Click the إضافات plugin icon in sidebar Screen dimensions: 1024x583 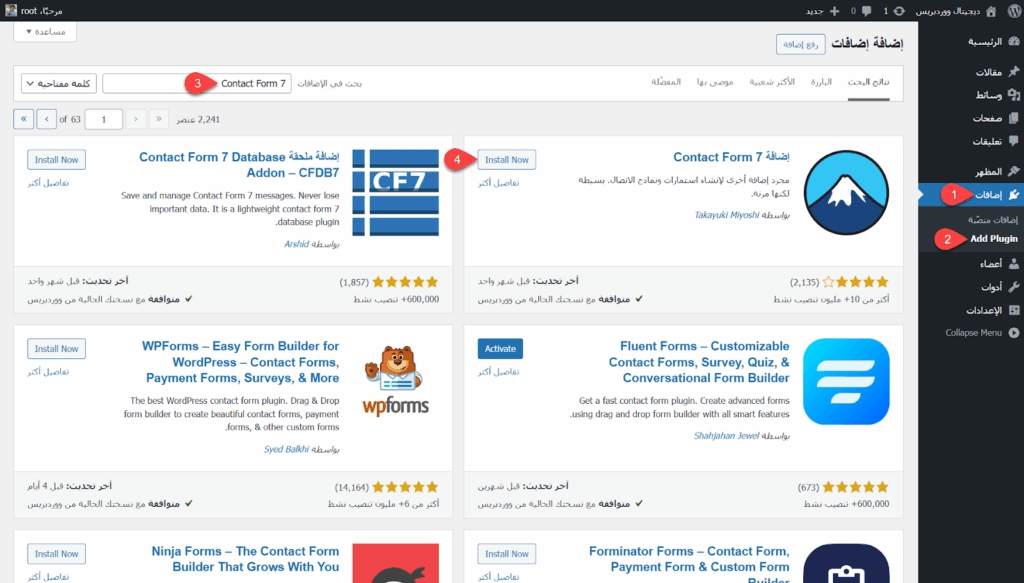pos(1014,195)
